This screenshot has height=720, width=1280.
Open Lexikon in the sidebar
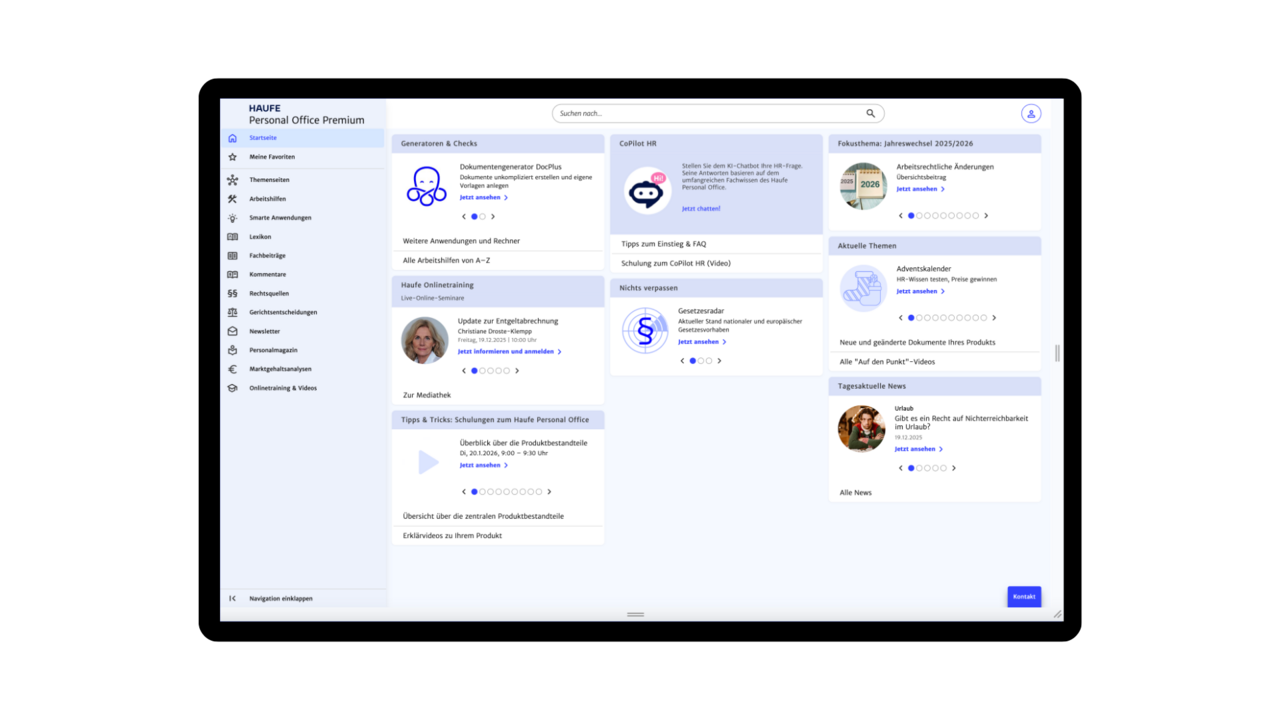tap(260, 237)
